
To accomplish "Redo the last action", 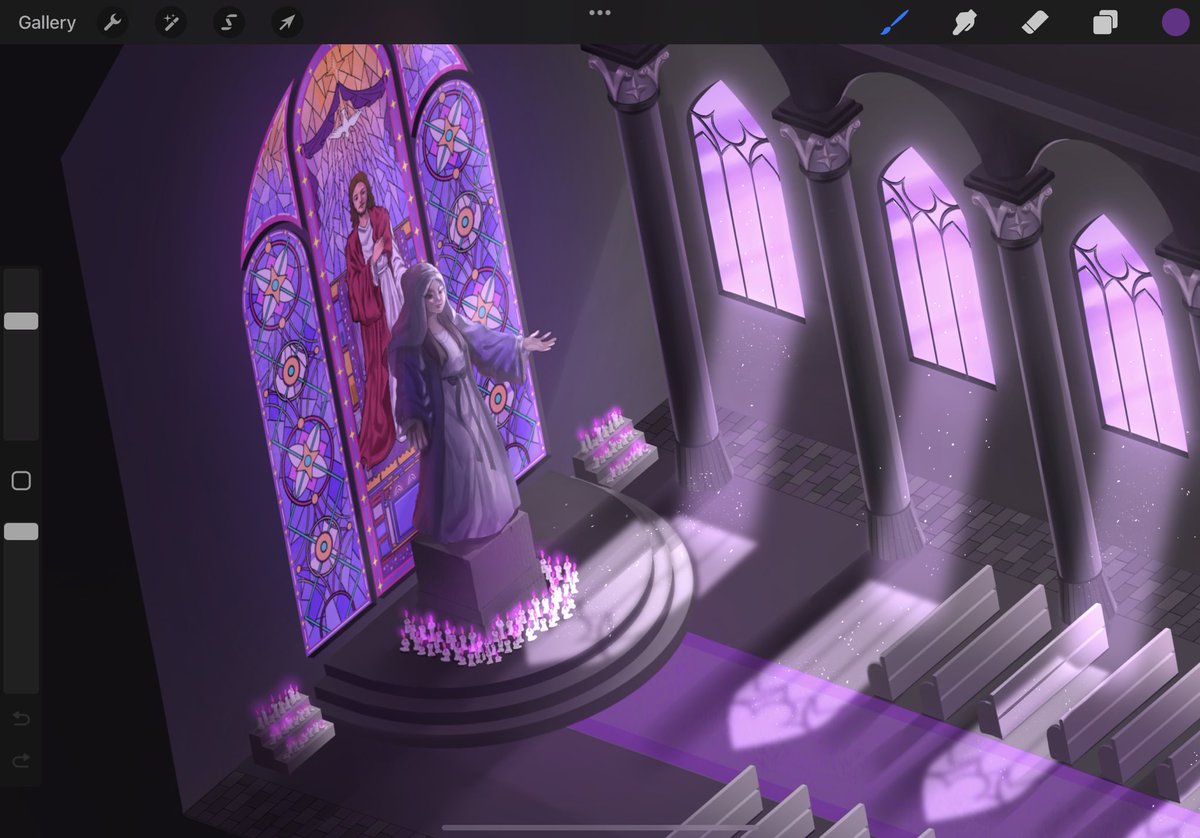I will pyautogui.click(x=21, y=762).
